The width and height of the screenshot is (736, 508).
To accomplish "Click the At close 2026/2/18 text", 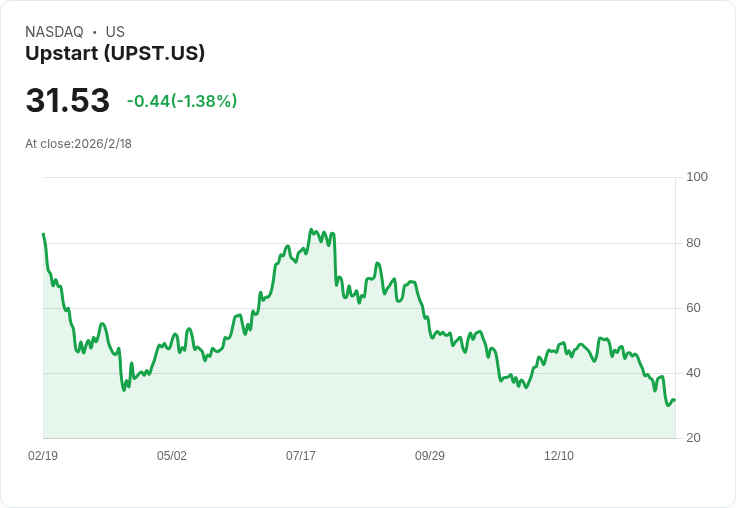I will pyautogui.click(x=78, y=143).
